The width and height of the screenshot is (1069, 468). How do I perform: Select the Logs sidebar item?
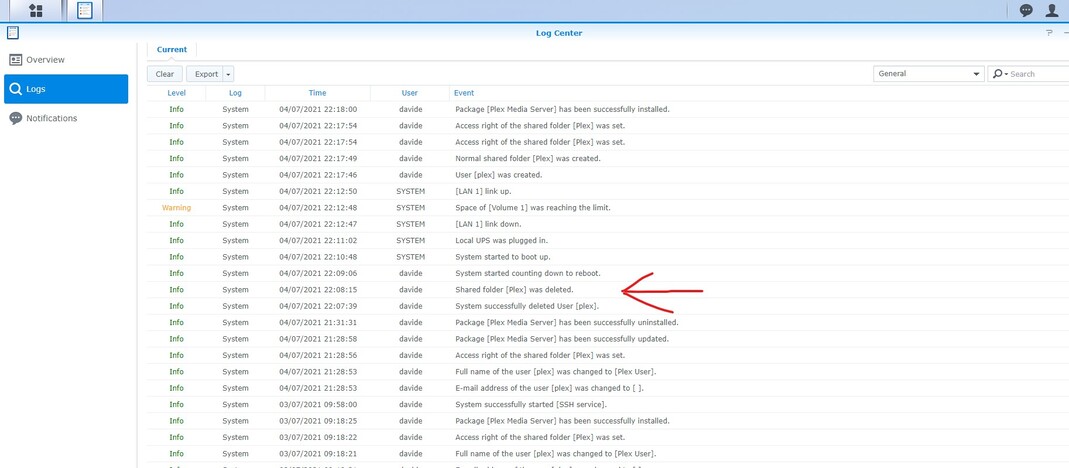(x=66, y=89)
